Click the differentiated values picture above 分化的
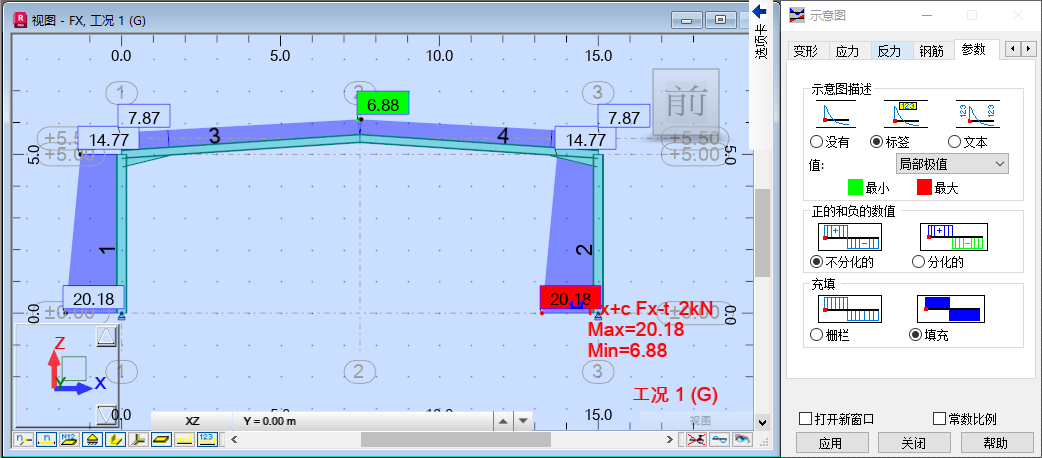Screen dimensions: 1042x458 [x=953, y=237]
